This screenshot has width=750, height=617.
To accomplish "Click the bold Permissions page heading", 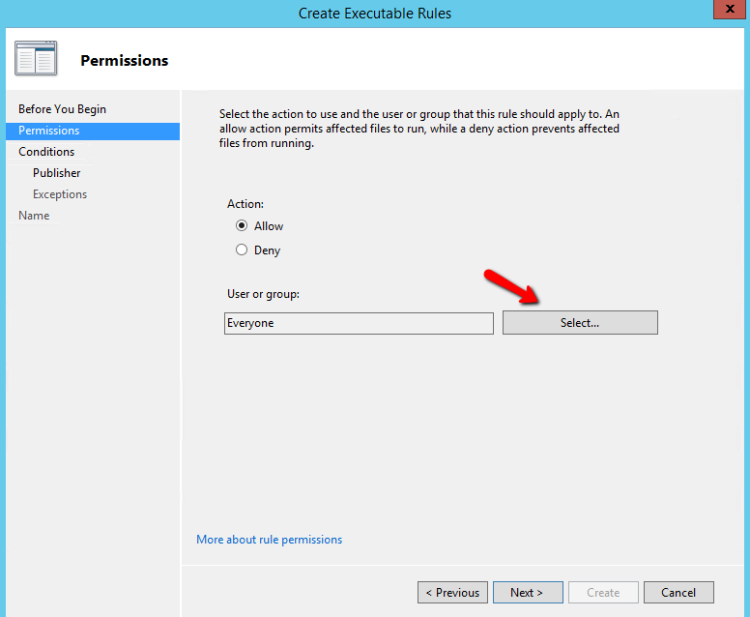I will point(124,60).
